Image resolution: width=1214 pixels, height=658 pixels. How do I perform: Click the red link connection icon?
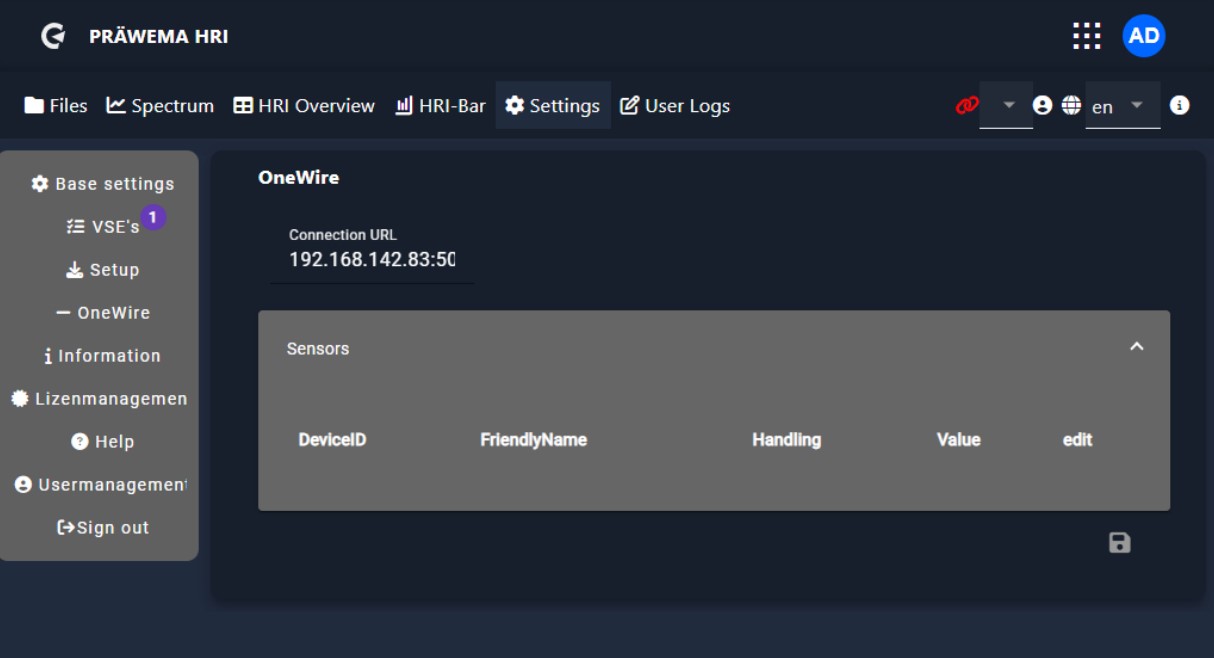click(x=966, y=106)
